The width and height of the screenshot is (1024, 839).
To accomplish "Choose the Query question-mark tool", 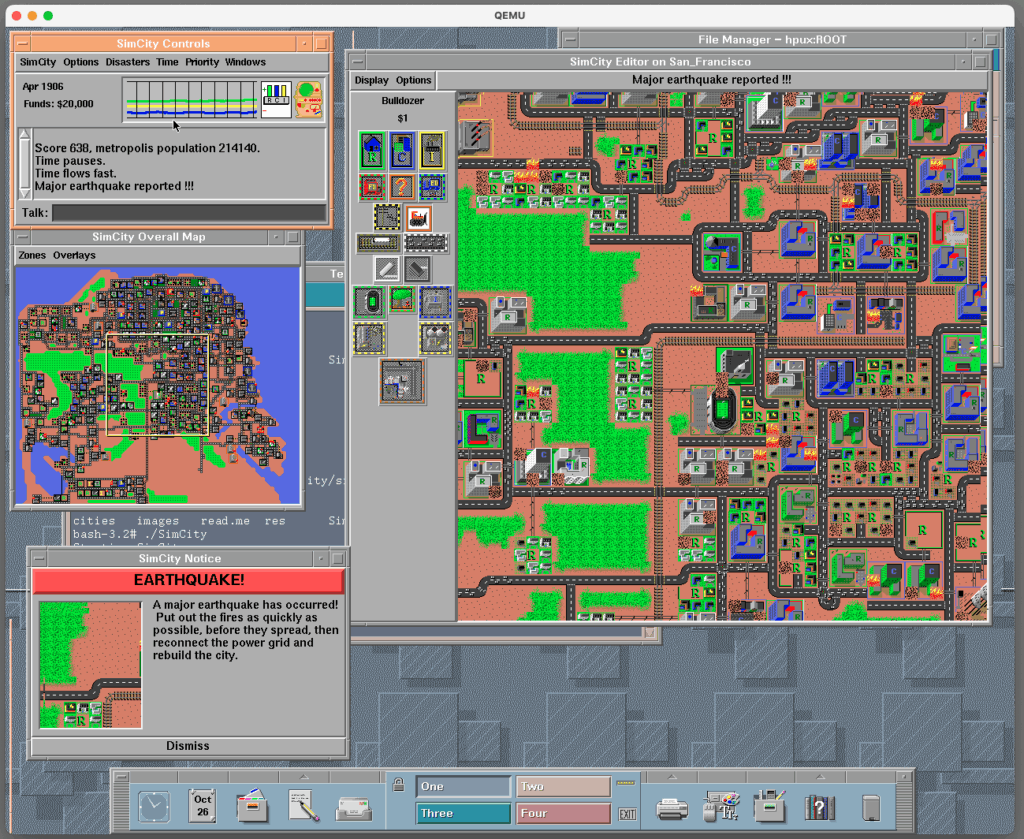I will (402, 186).
